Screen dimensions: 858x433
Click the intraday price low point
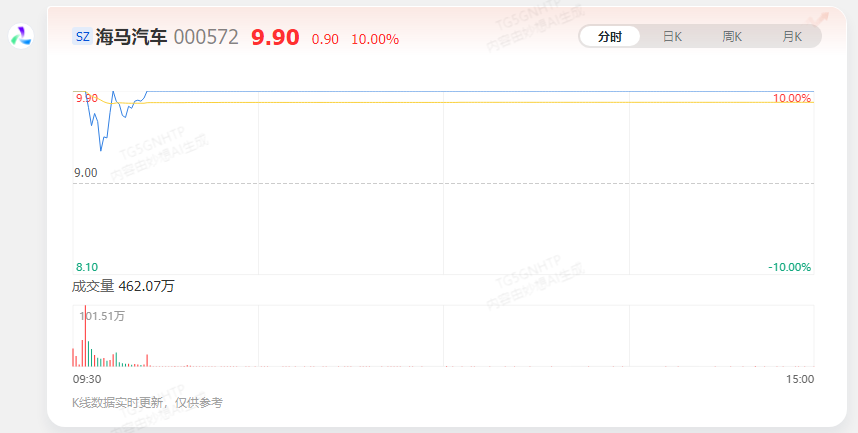pos(101,150)
